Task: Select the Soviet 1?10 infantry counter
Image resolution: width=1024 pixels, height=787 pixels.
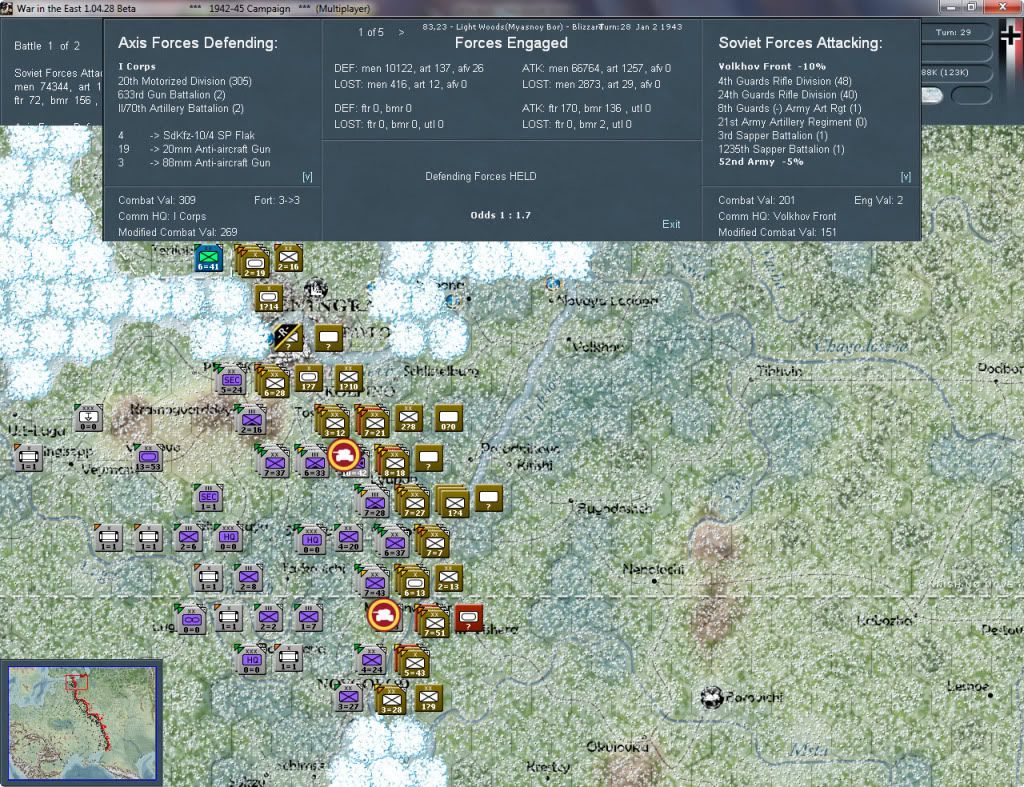Action: [348, 379]
